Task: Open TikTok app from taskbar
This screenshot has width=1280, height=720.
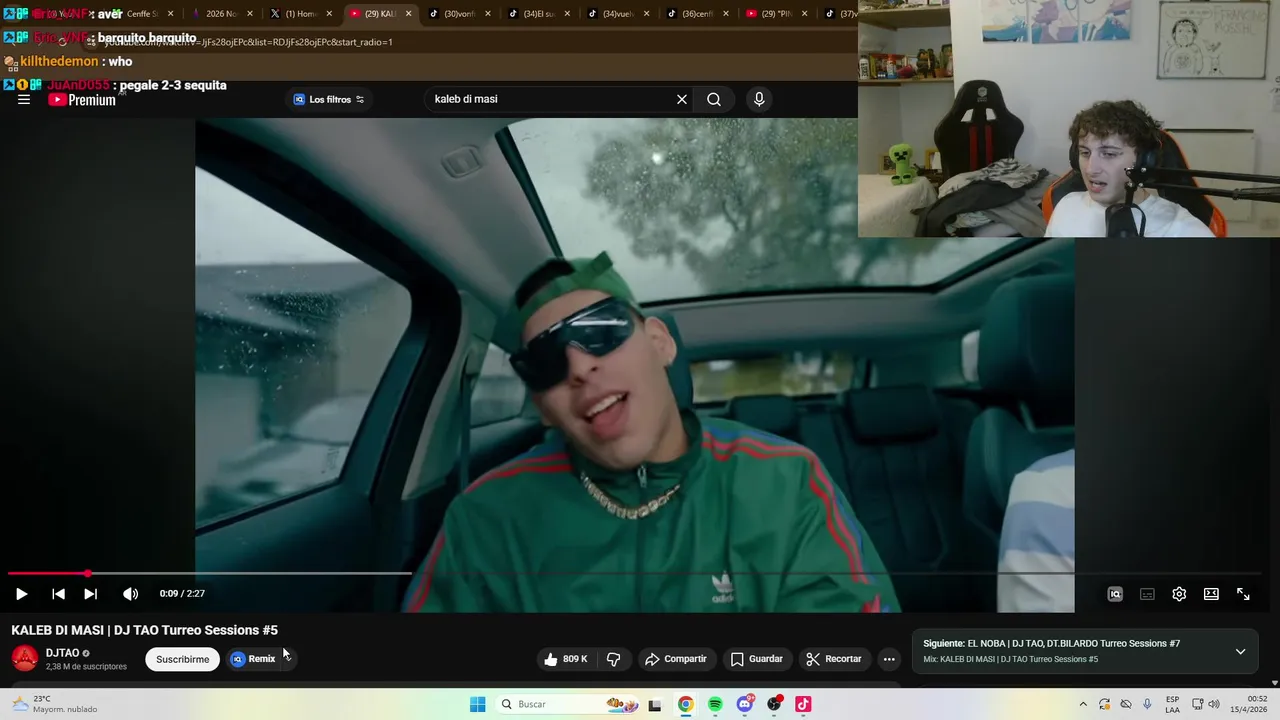Action: pos(803,704)
